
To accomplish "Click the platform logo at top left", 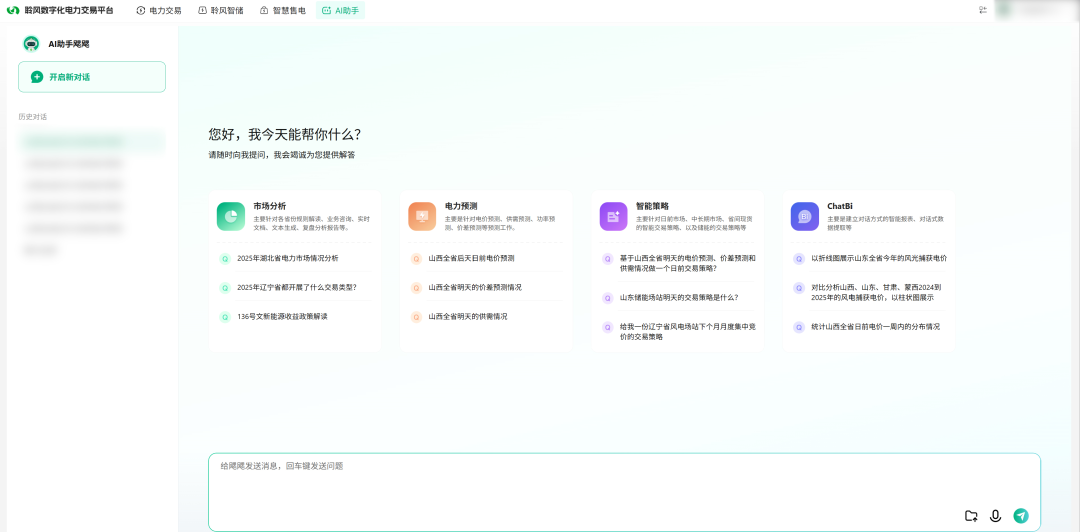I will pos(13,10).
